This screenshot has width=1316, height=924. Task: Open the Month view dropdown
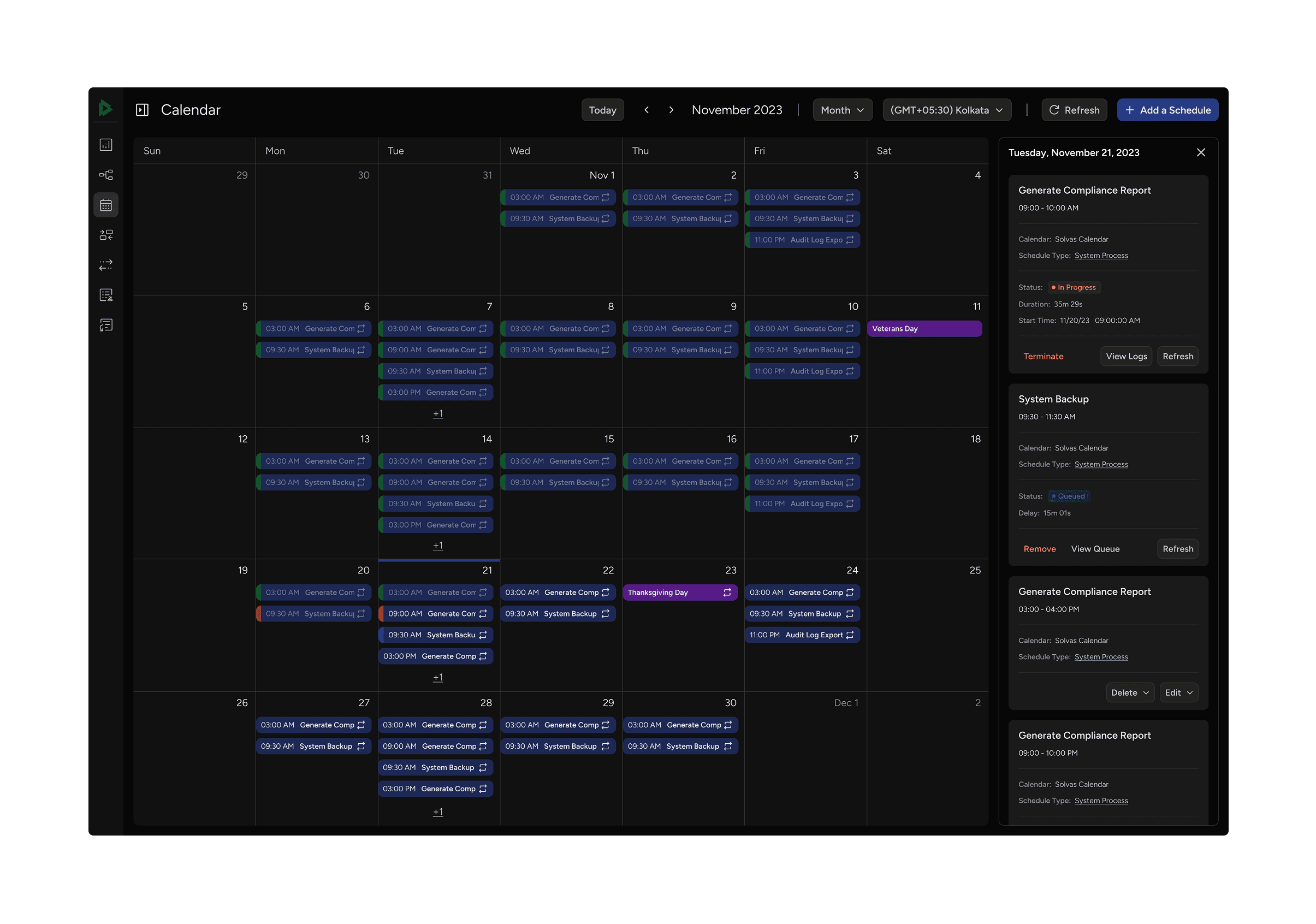point(842,109)
